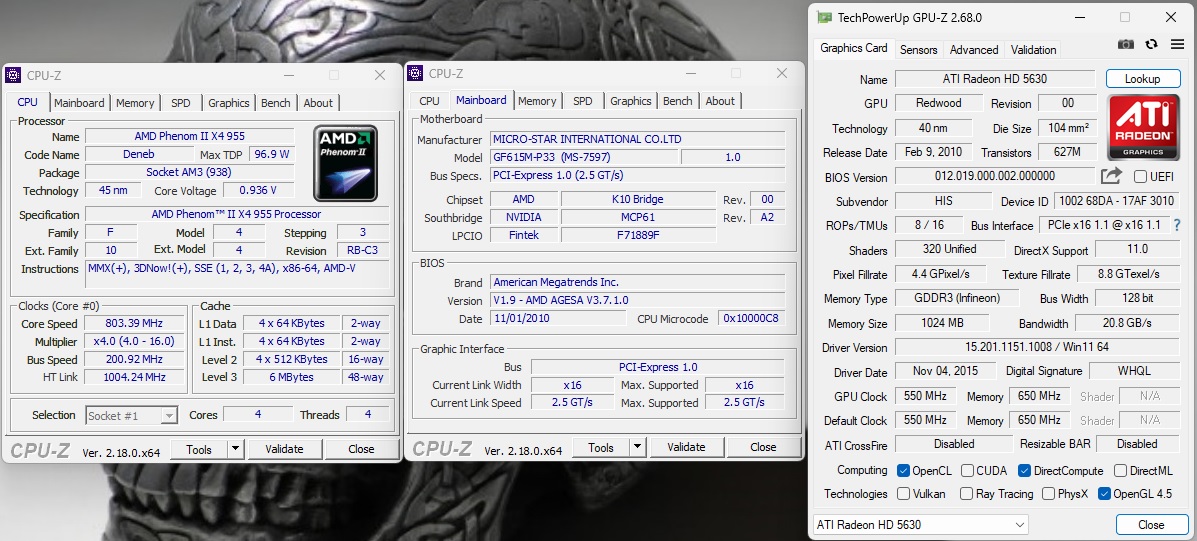The width and height of the screenshot is (1197, 541).
Task: Open the Advanced tab in GPU-Z
Action: pos(973,50)
